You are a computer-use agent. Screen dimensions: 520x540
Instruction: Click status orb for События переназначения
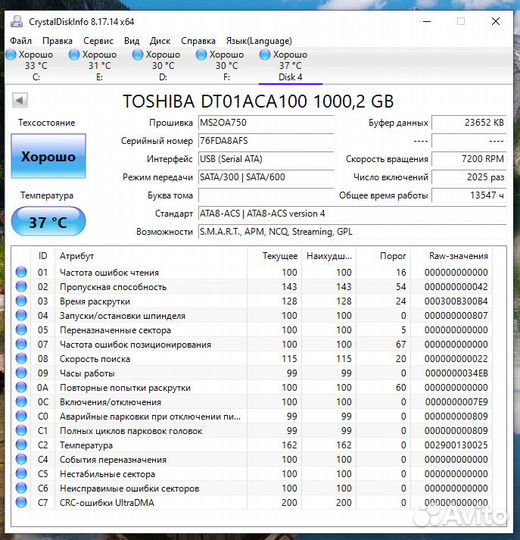21,459
